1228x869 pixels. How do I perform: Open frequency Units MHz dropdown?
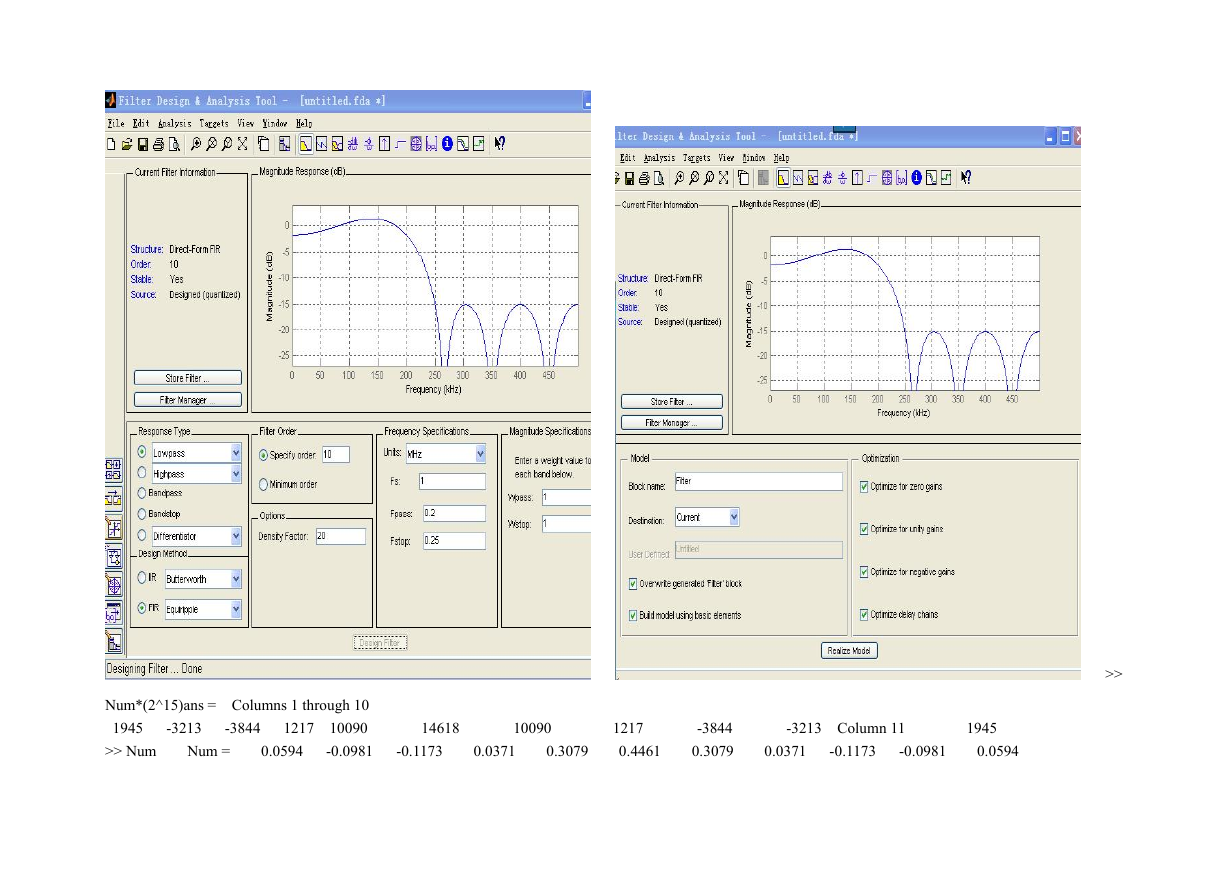pos(480,453)
